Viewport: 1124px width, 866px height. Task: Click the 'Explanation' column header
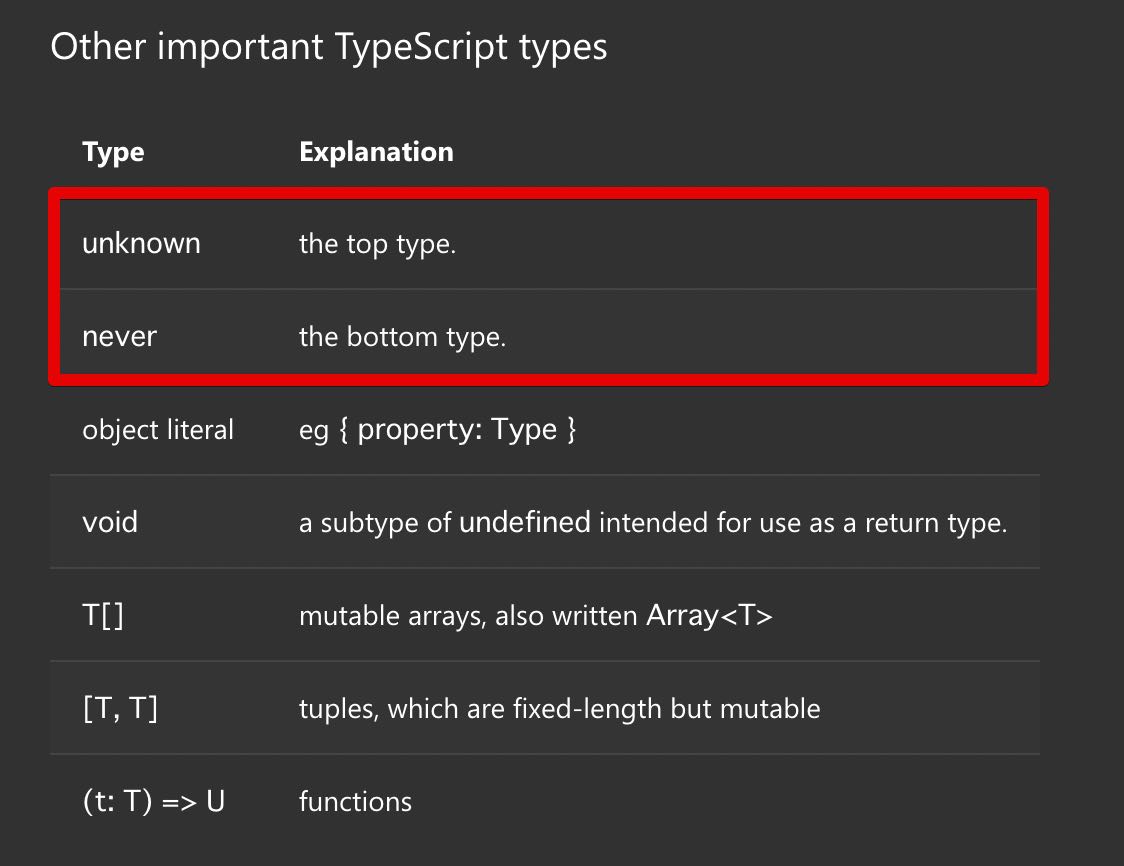pos(376,152)
